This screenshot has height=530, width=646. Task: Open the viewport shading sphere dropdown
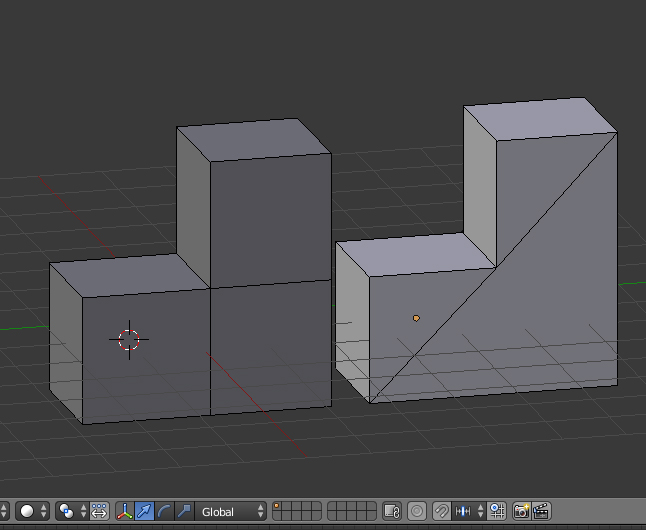click(x=33, y=511)
